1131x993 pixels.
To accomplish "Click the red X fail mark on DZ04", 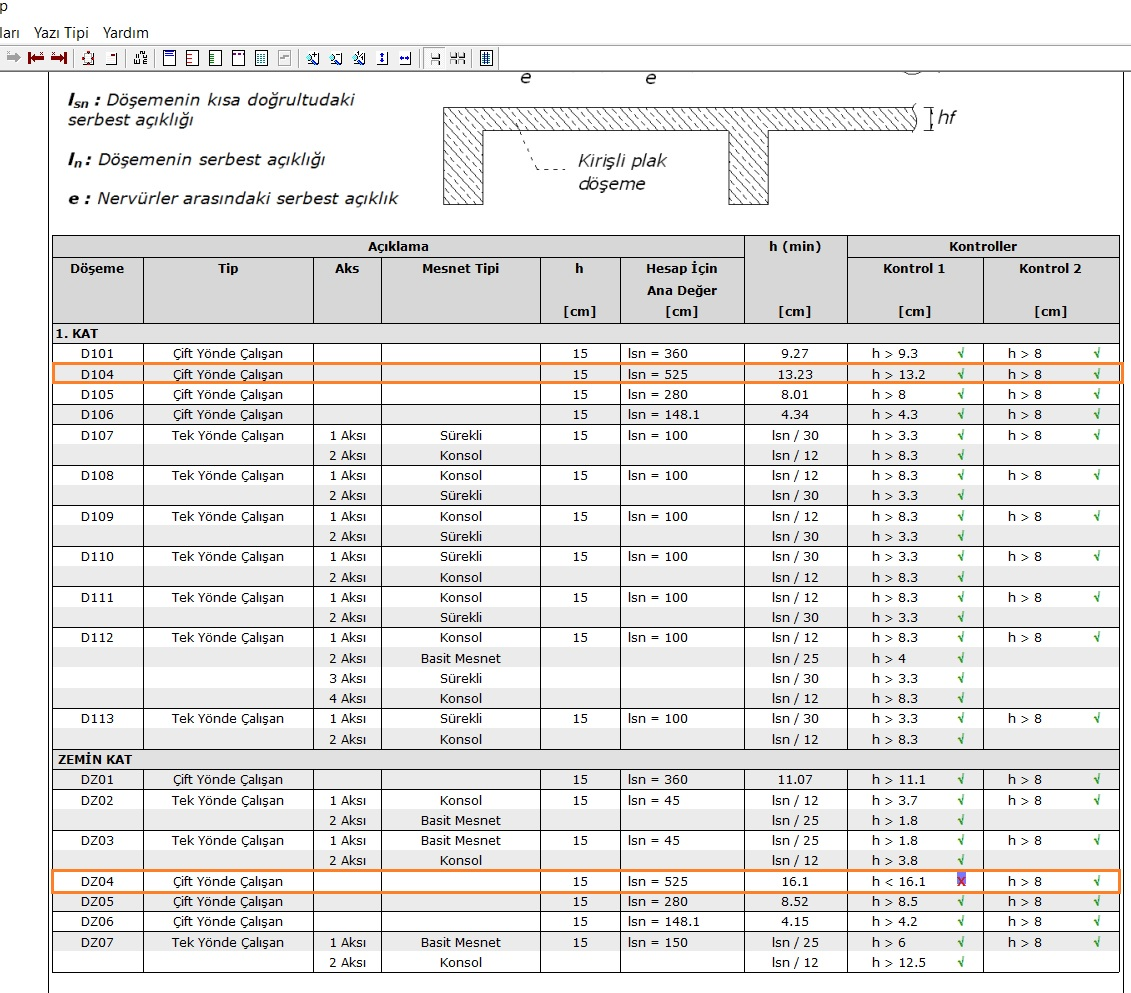I will (961, 880).
